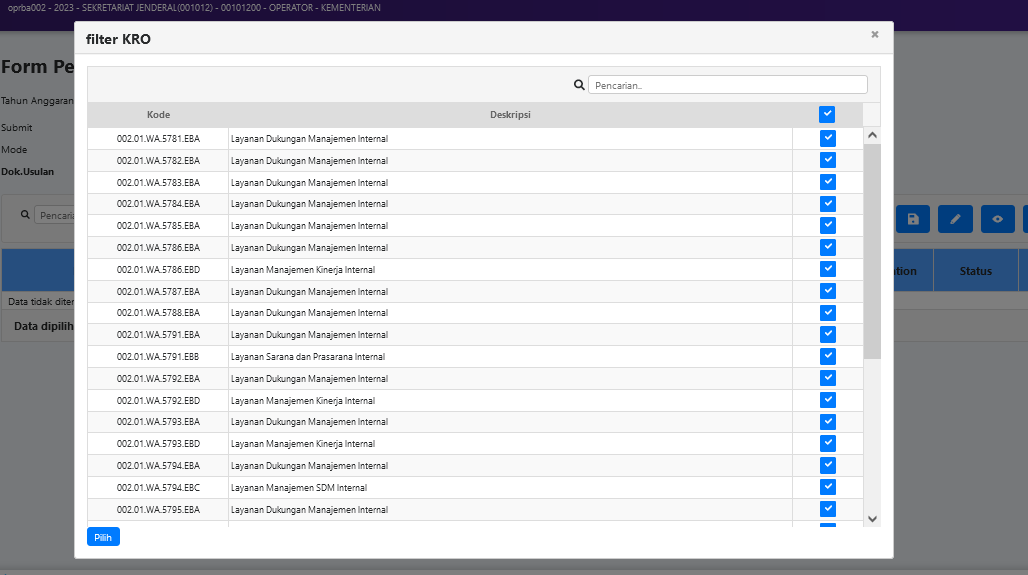Select the 002.01.WA.5783.EBA code cell

coord(158,183)
